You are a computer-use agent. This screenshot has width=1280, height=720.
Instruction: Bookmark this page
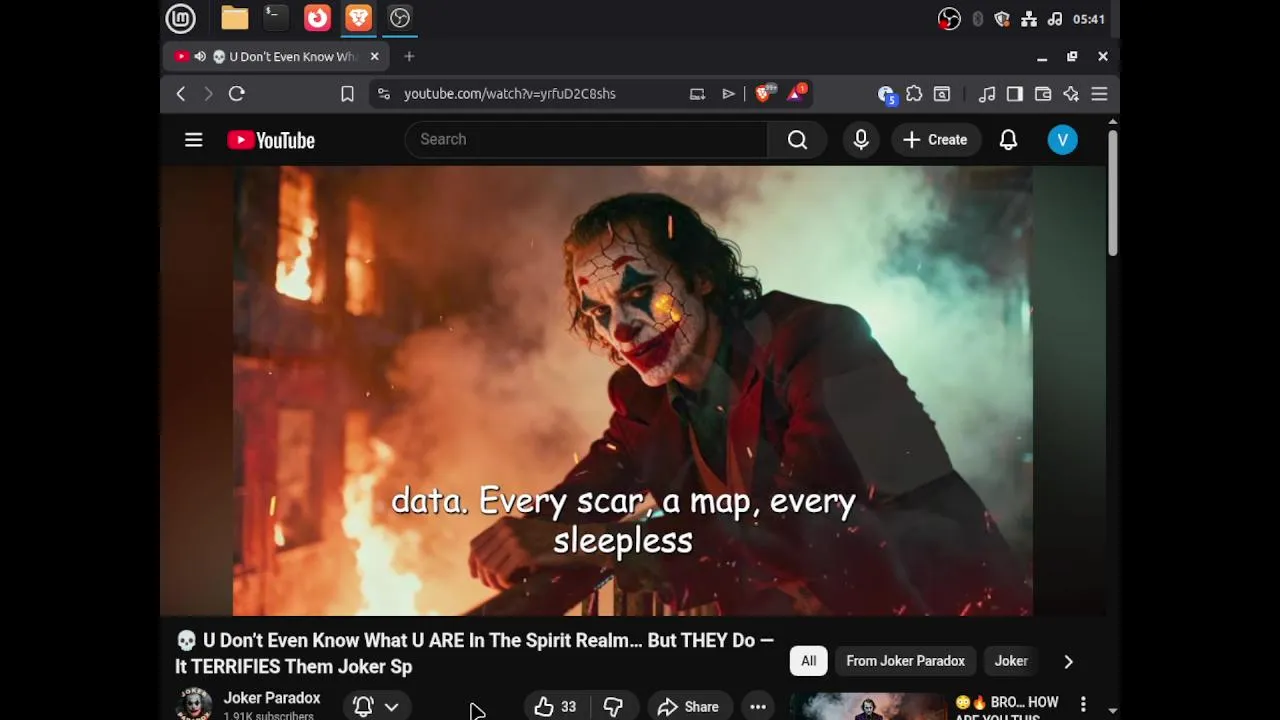[347, 94]
